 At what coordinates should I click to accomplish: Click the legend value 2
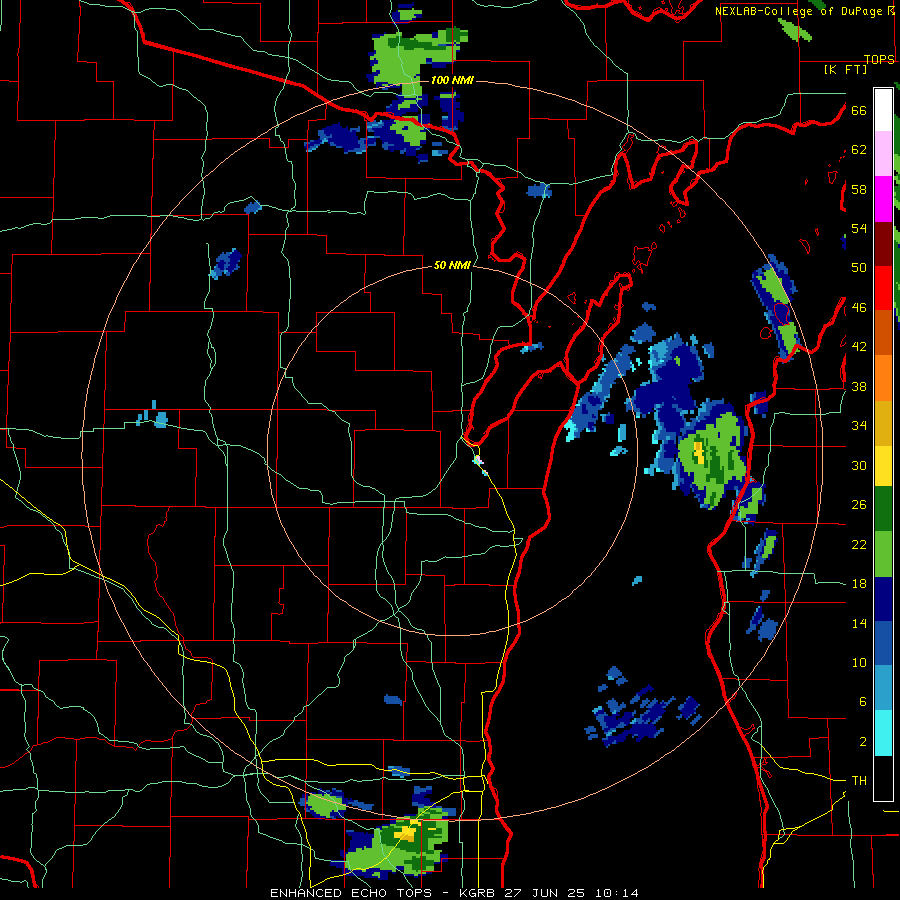click(862, 741)
